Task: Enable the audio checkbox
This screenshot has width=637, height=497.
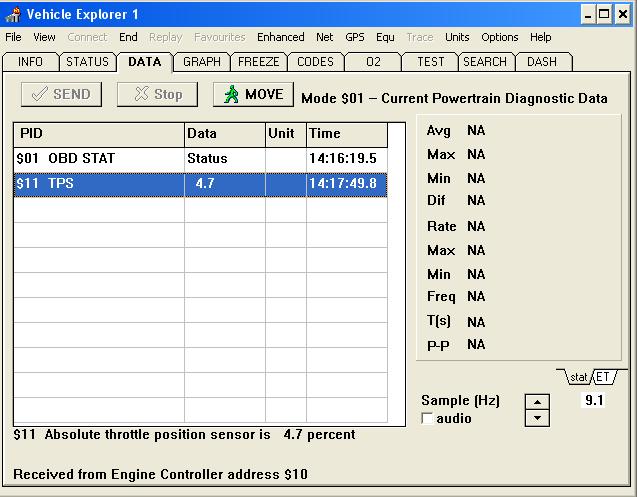Action: coord(428,419)
